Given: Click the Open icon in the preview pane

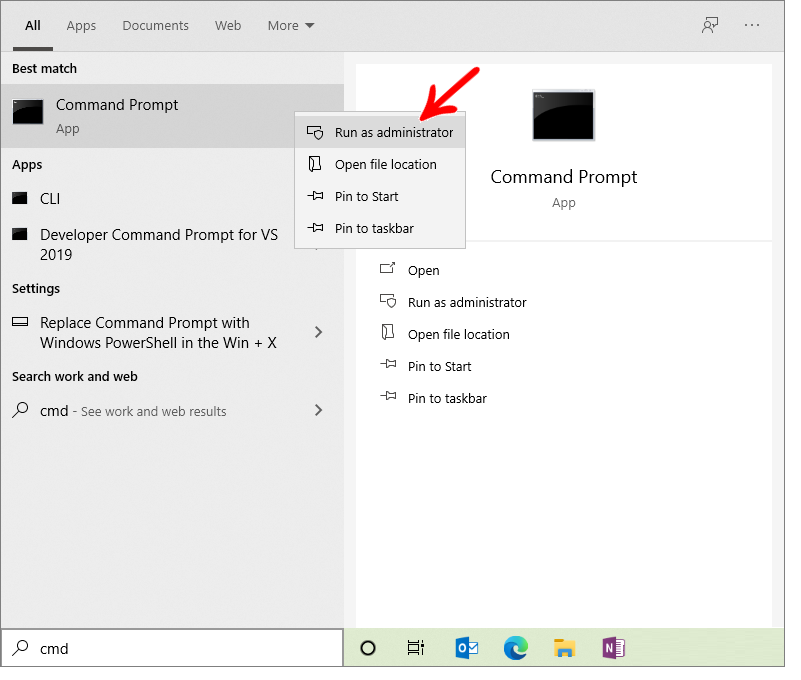Looking at the screenshot, I should coord(388,268).
